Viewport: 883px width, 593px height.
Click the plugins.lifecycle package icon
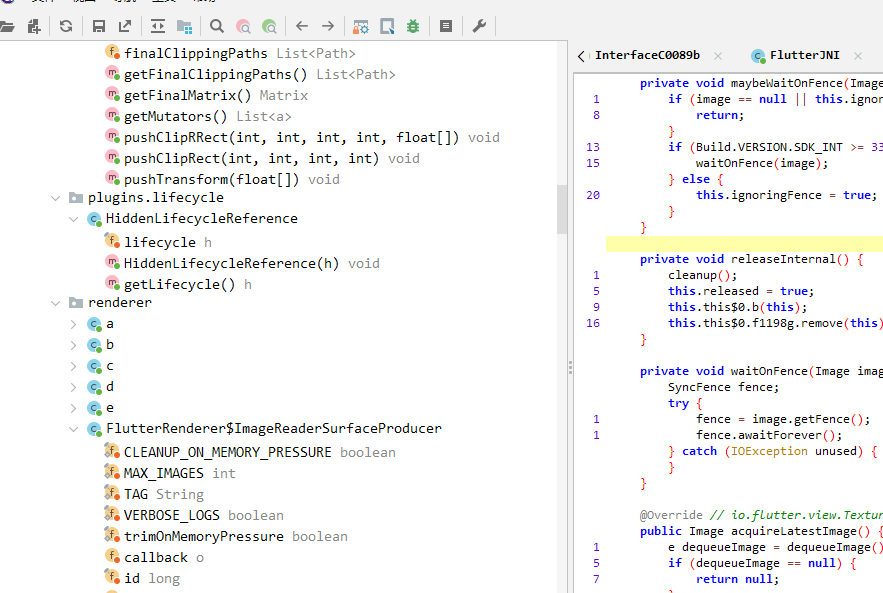(x=75, y=198)
